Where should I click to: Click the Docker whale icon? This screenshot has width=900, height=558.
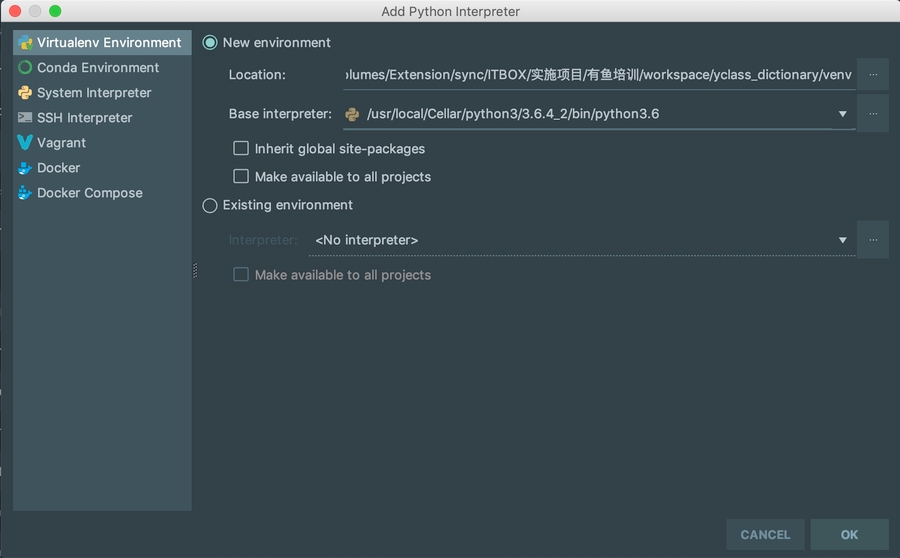pos(25,168)
